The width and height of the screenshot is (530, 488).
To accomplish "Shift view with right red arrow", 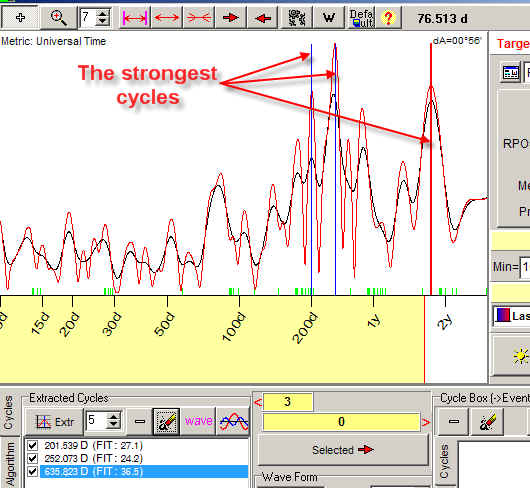I will tap(231, 18).
